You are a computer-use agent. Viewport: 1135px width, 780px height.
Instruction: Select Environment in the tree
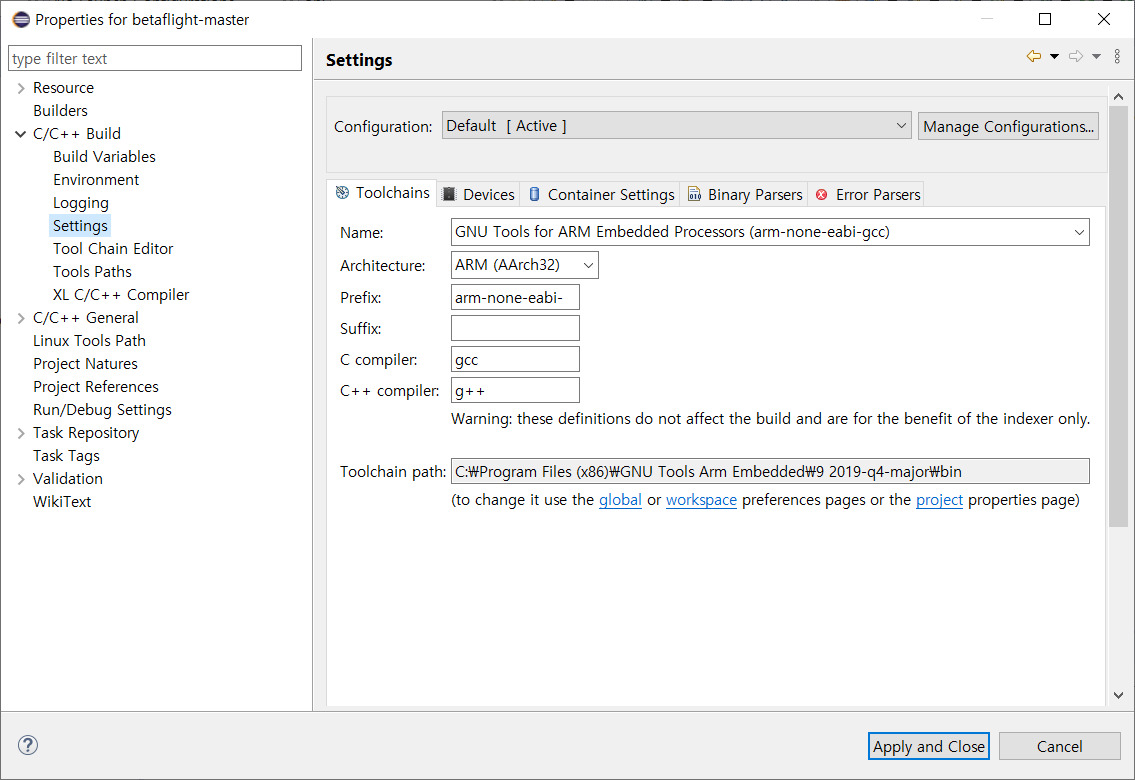[x=96, y=180]
